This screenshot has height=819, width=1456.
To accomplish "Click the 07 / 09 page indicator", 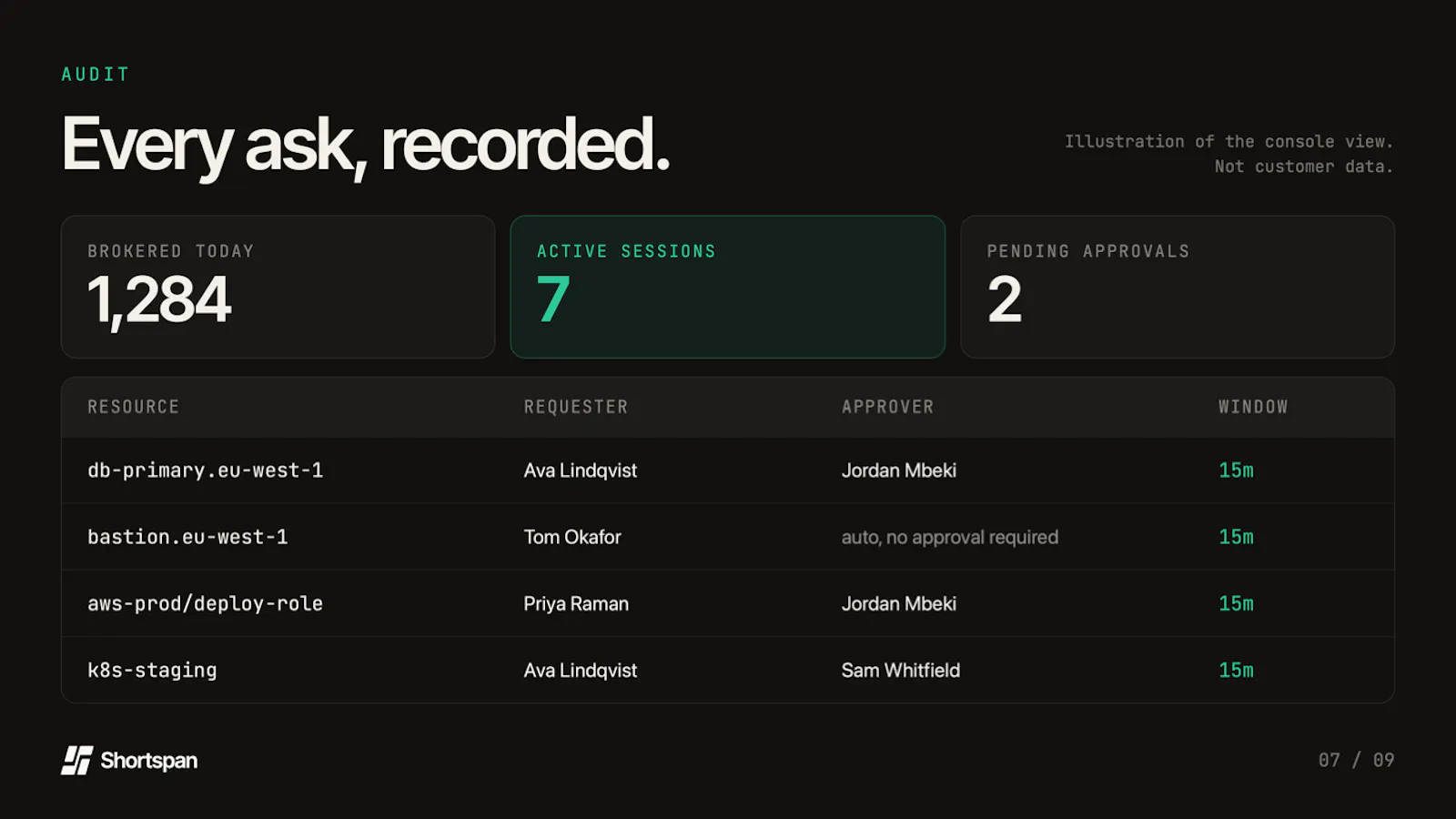I will click(x=1356, y=760).
